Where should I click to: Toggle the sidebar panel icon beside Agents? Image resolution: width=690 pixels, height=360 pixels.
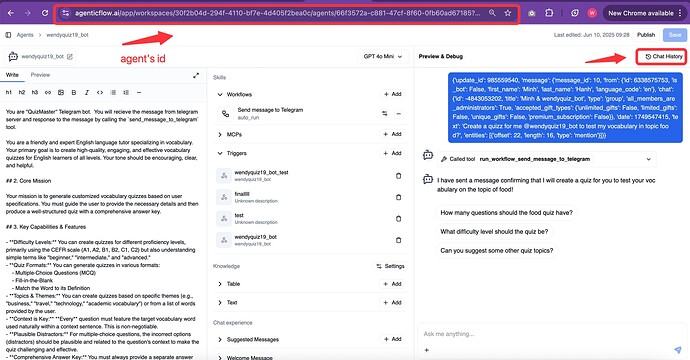[x=8, y=35]
